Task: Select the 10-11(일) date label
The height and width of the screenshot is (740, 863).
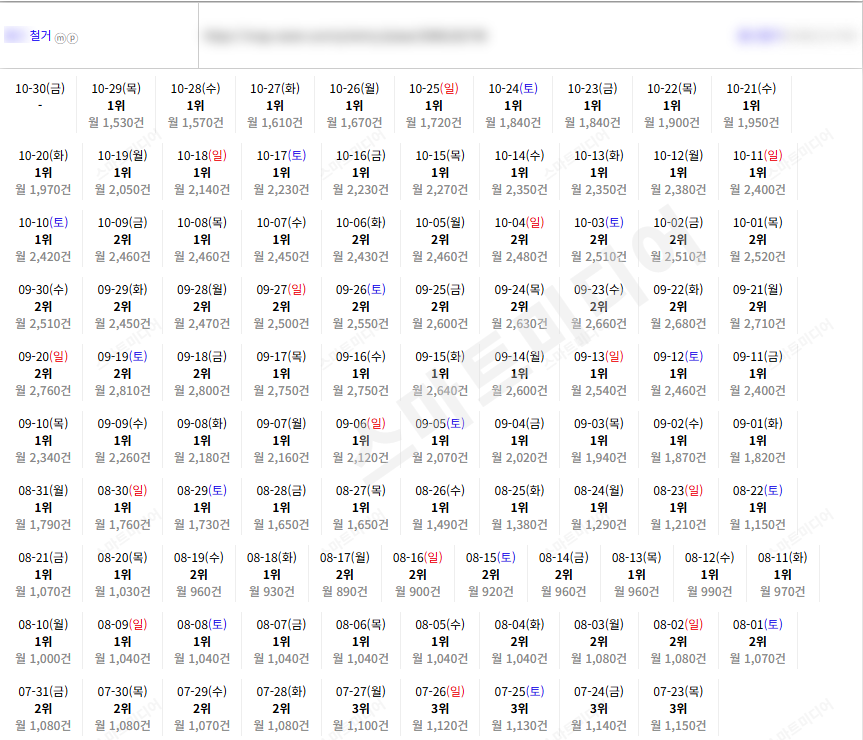Action: 758,156
